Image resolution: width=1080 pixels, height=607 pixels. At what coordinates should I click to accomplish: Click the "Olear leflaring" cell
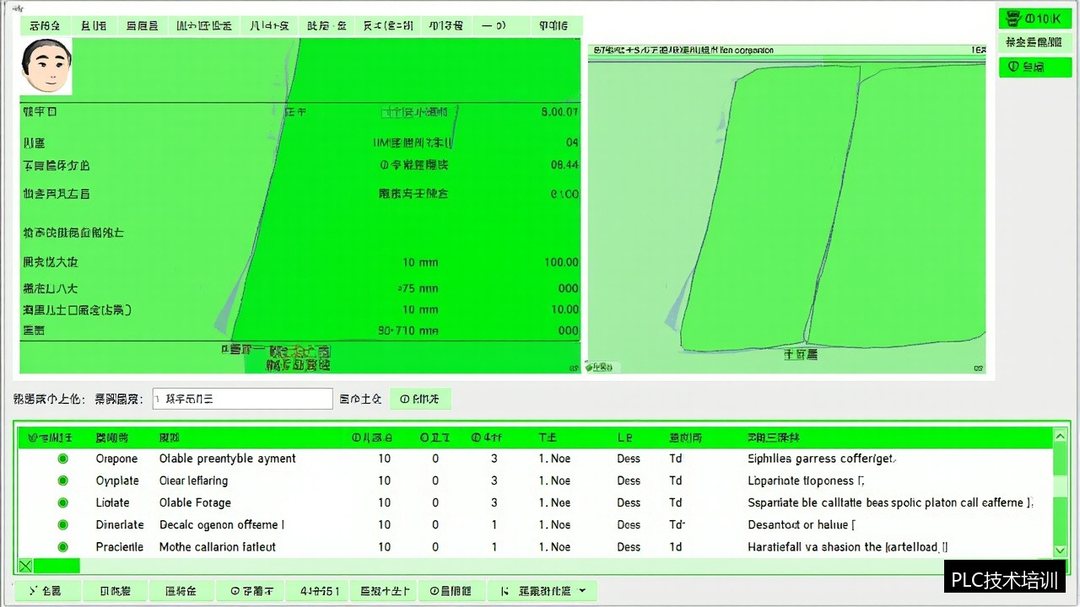(x=194, y=481)
